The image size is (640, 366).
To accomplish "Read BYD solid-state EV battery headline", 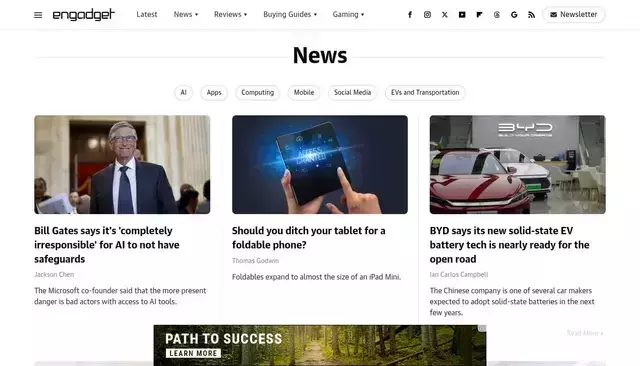I will click(x=509, y=245).
